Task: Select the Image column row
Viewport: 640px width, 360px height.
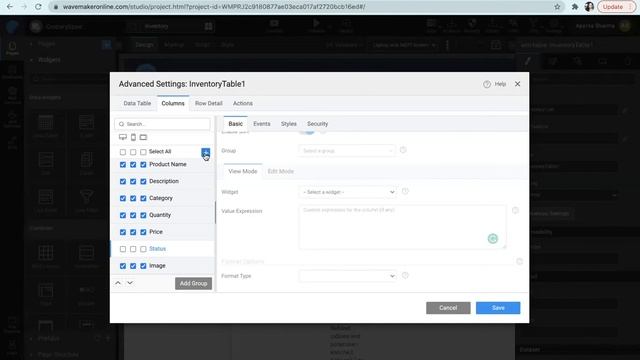Action: [162, 266]
